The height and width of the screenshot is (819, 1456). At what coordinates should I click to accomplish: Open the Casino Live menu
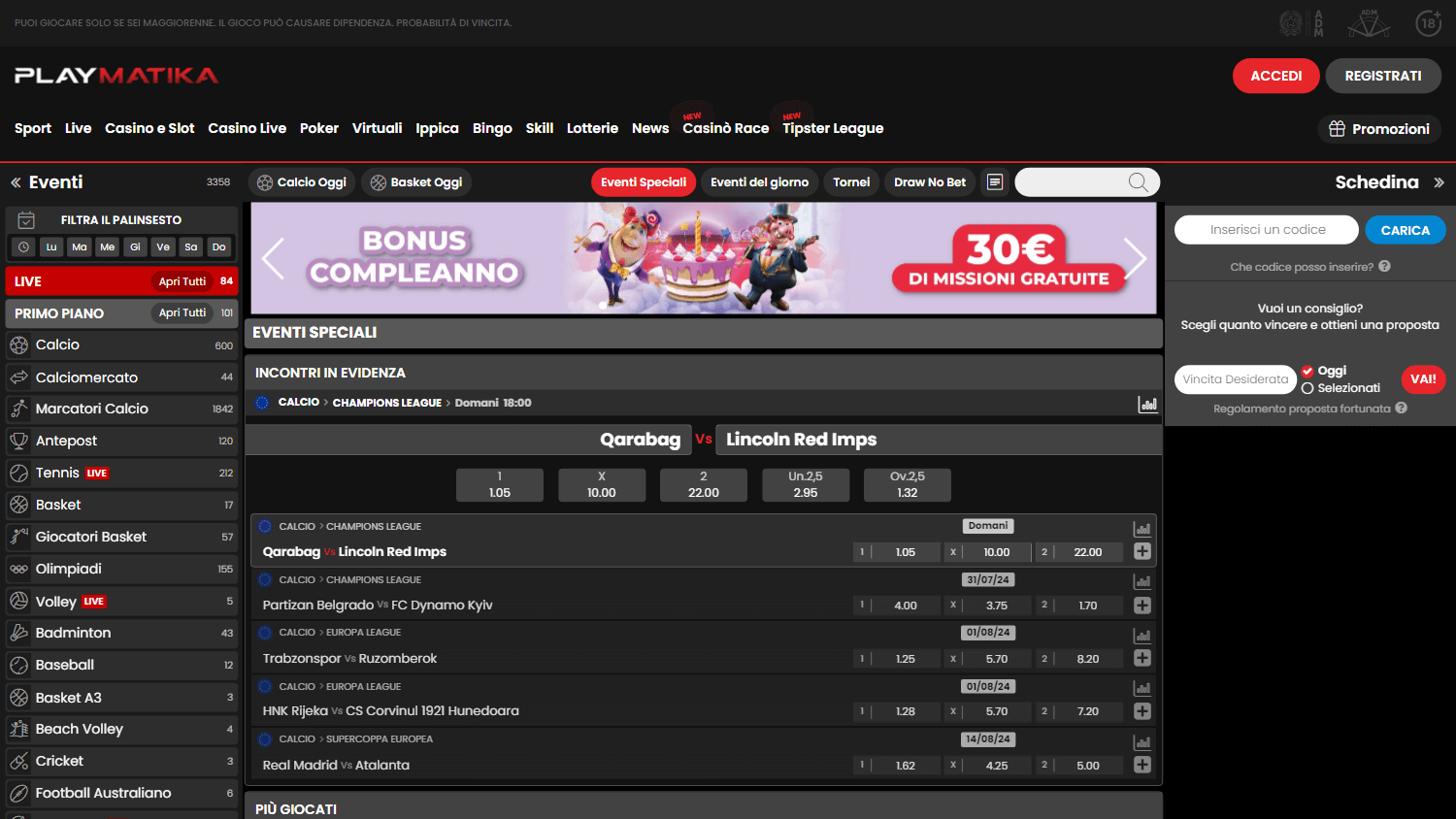[247, 128]
